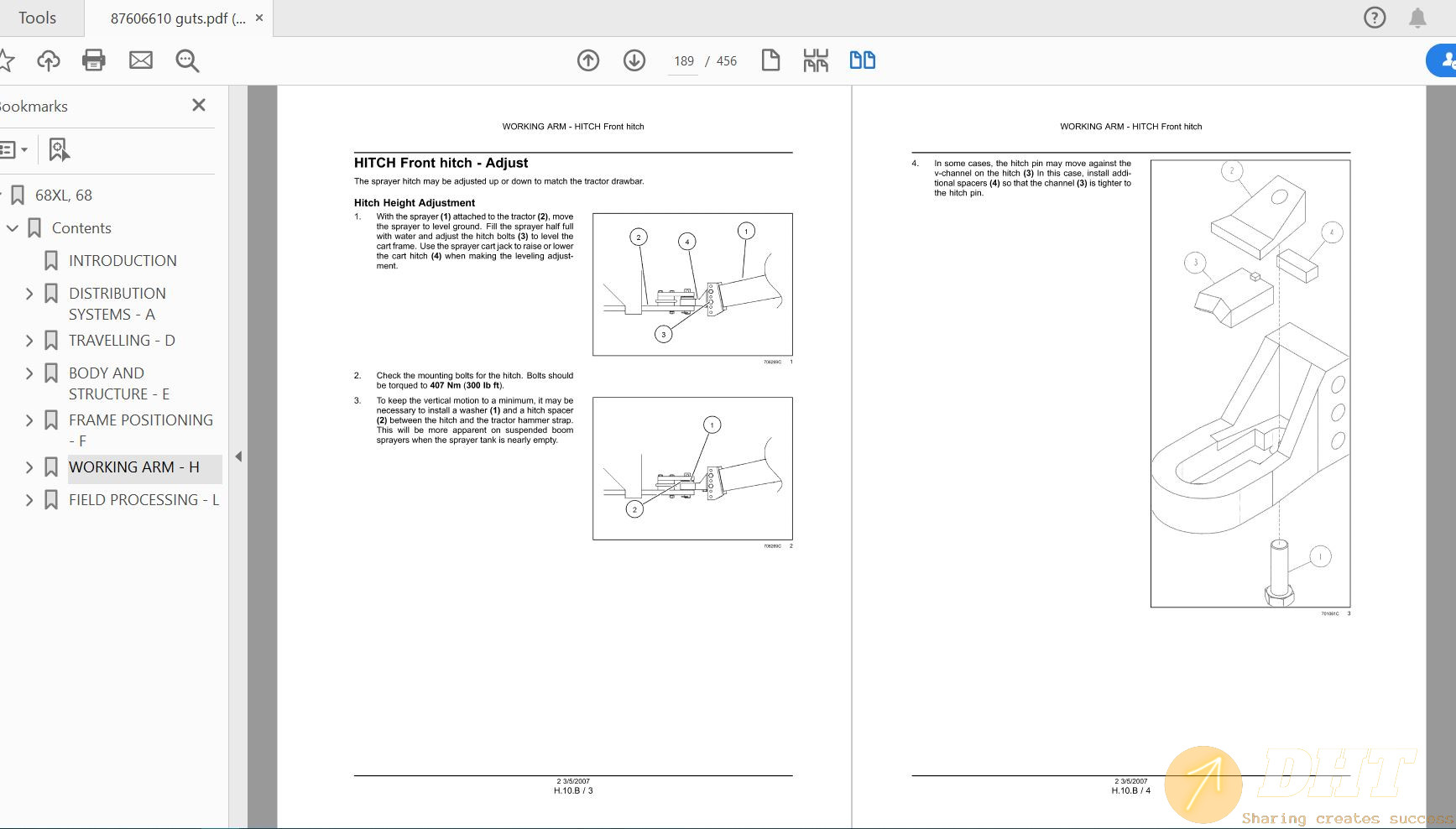Open the INTRODUCTION bookmark
Viewport: 1456px width, 829px height.
point(123,261)
